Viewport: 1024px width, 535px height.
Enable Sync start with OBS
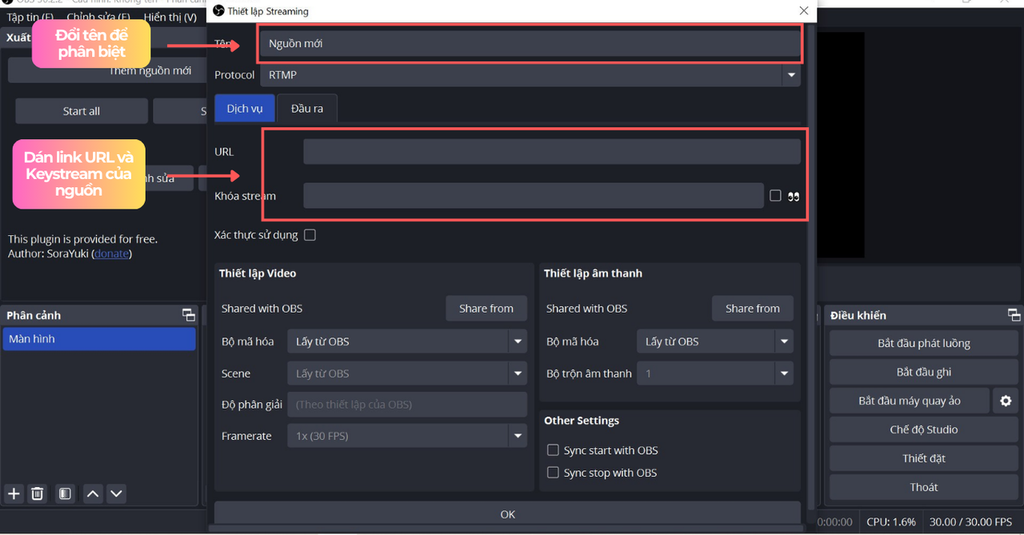[x=552, y=450]
